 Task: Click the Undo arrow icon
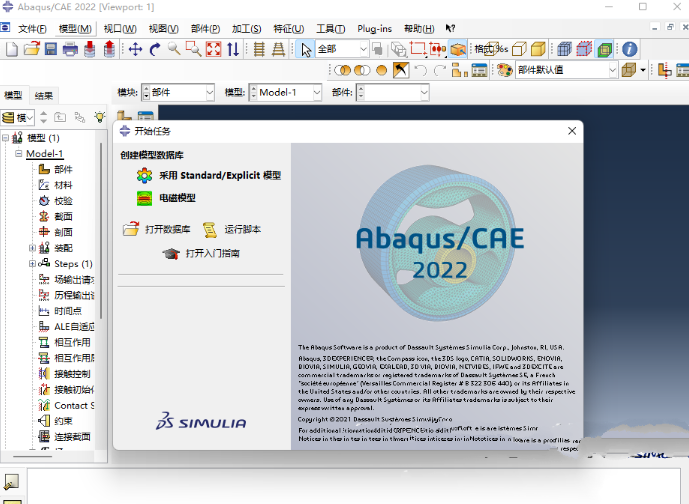[x=420, y=70]
